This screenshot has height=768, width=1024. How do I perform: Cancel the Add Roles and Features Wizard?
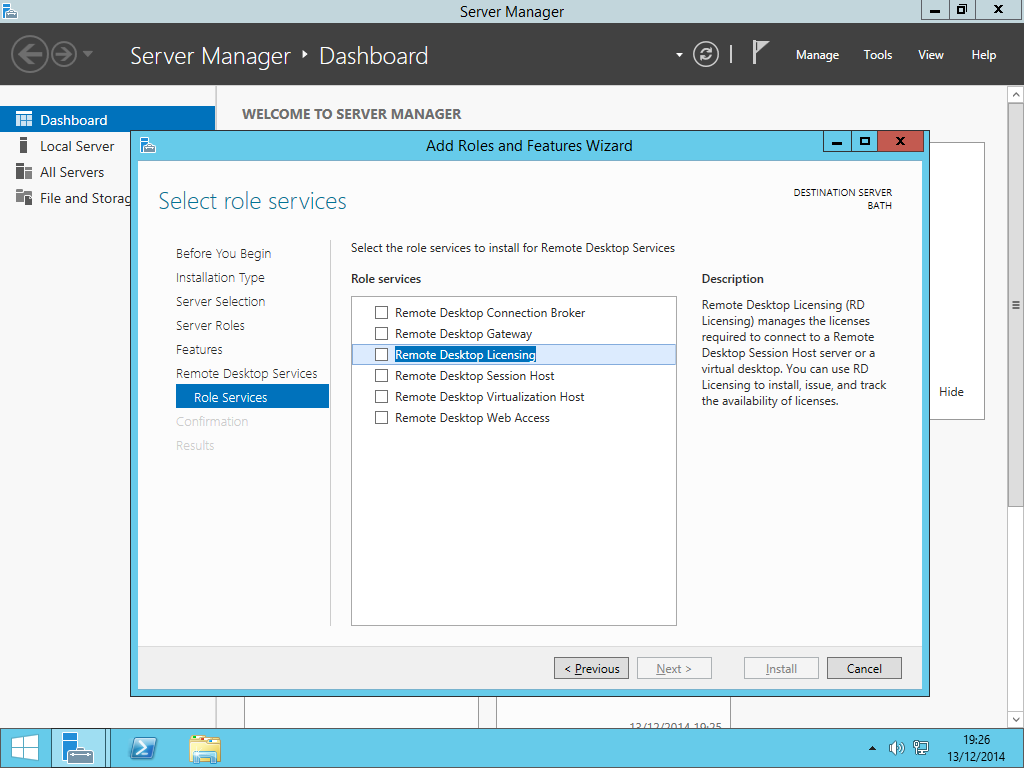click(x=864, y=668)
